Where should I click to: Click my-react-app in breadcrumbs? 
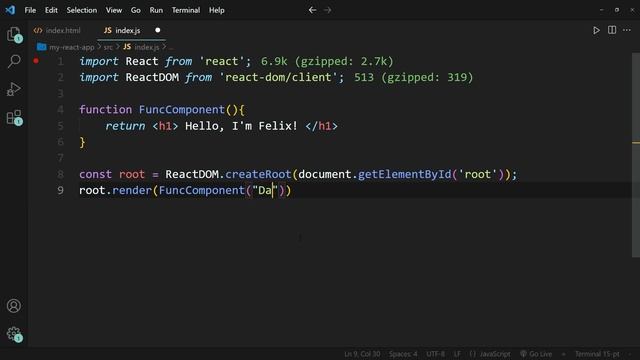[71, 47]
